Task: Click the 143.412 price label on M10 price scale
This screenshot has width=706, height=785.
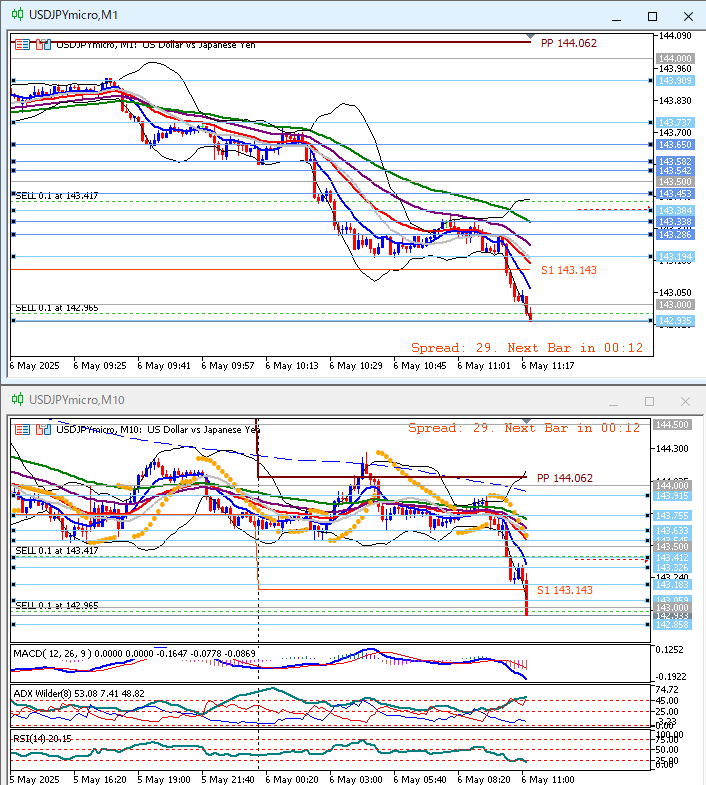Action: pos(672,558)
